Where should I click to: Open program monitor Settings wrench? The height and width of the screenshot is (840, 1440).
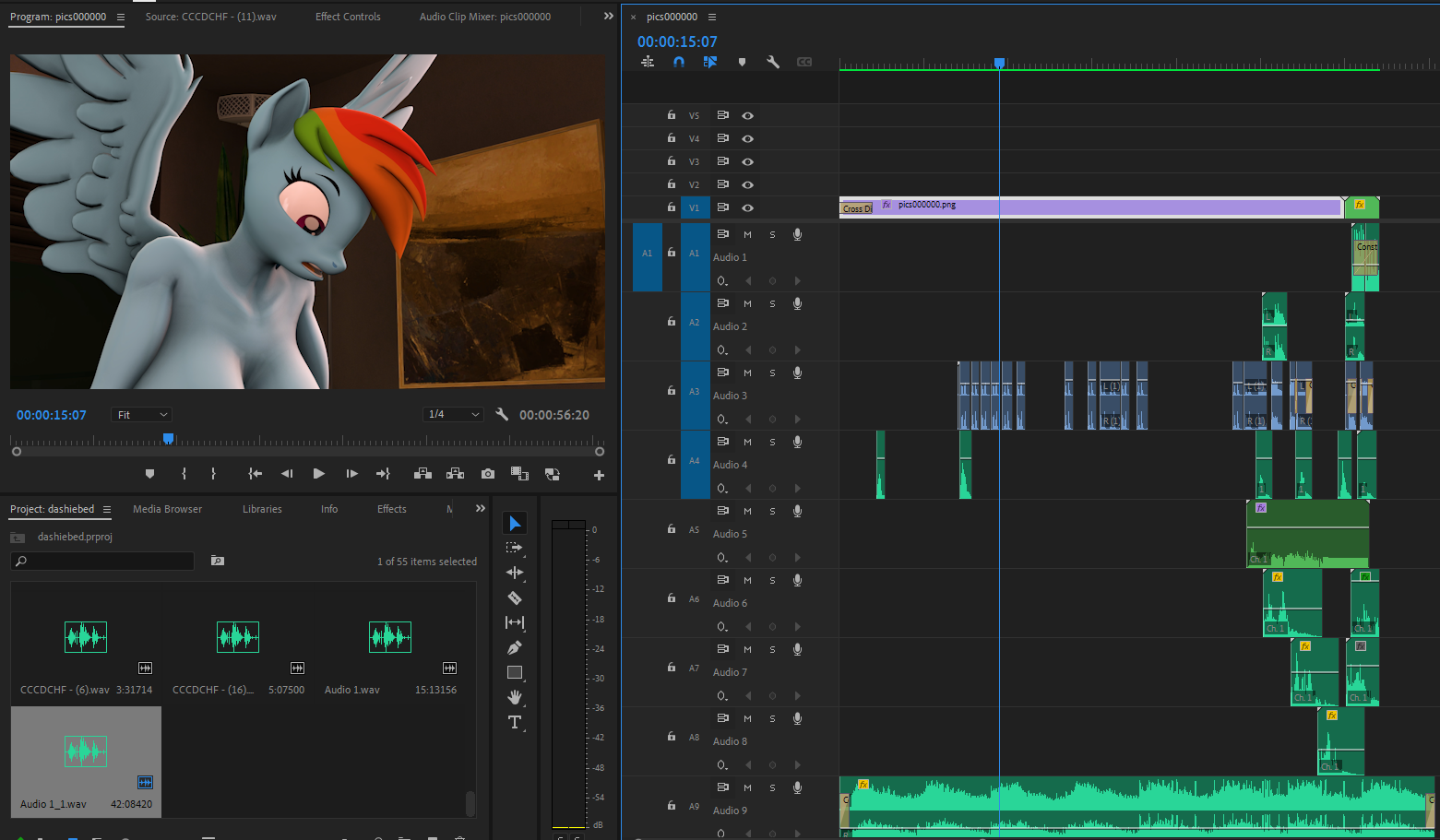pyautogui.click(x=502, y=415)
